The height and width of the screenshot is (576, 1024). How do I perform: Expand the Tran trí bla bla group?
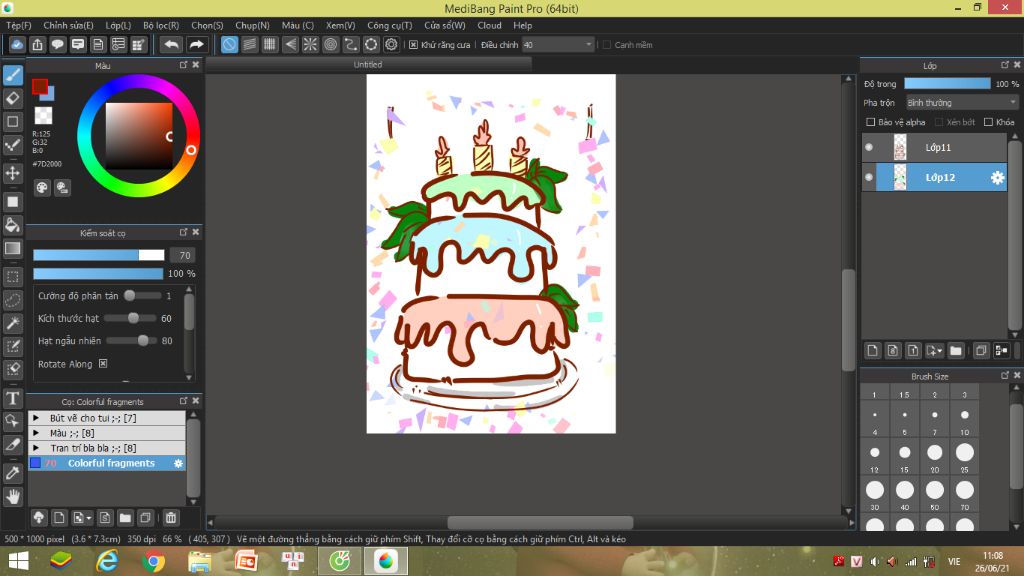pos(36,448)
